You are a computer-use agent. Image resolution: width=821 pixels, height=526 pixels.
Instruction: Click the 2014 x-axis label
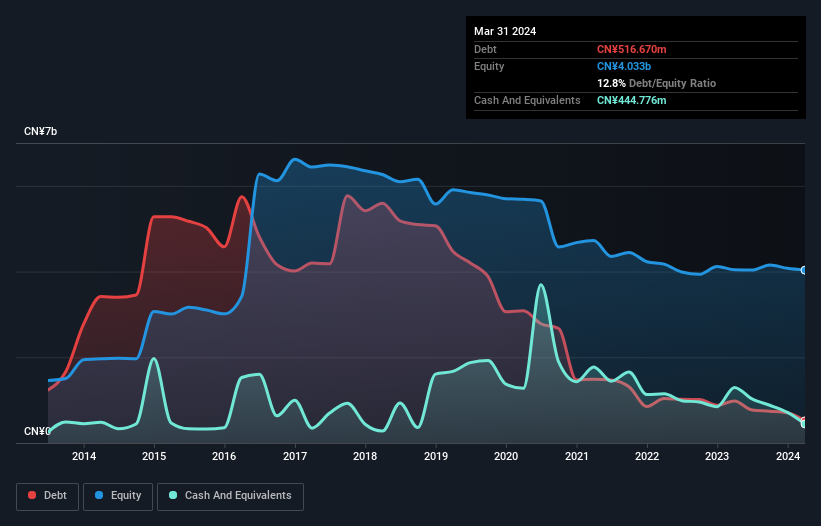[84, 456]
